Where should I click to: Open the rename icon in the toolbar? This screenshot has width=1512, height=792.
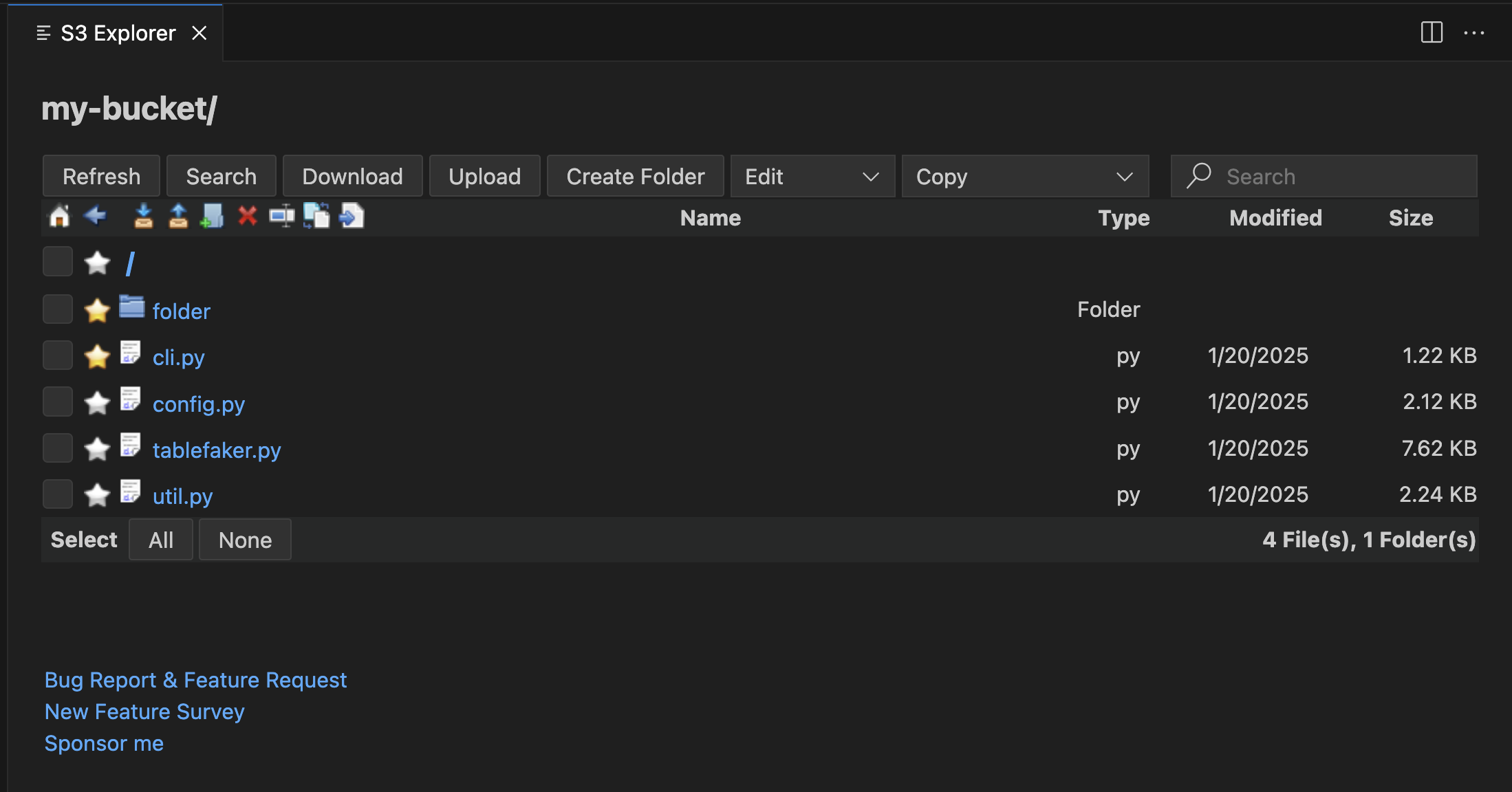[282, 216]
